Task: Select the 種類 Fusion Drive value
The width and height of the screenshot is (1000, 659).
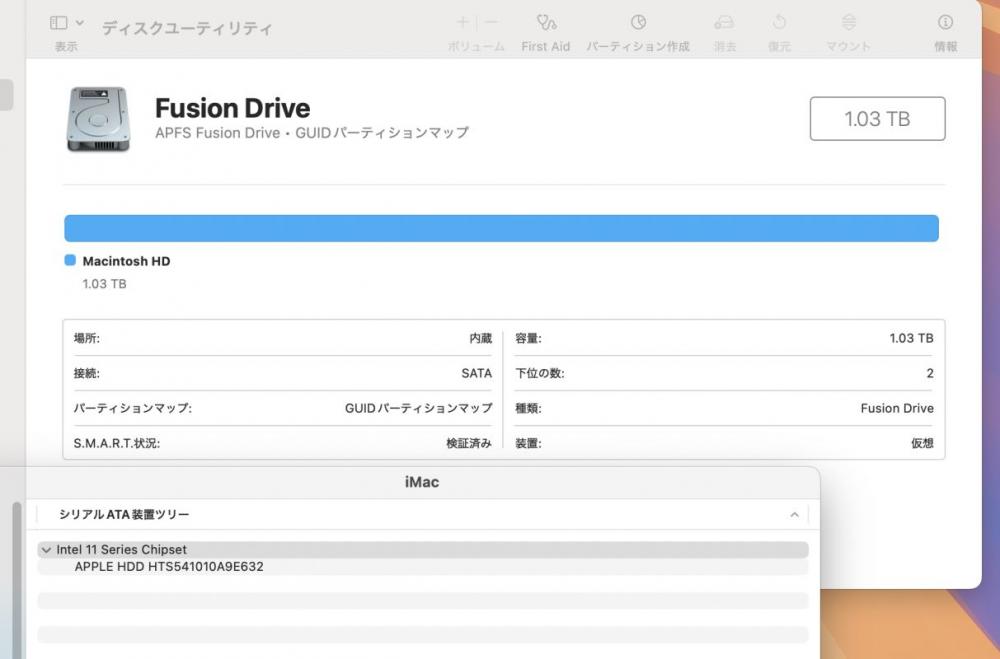Action: pyautogui.click(x=897, y=408)
